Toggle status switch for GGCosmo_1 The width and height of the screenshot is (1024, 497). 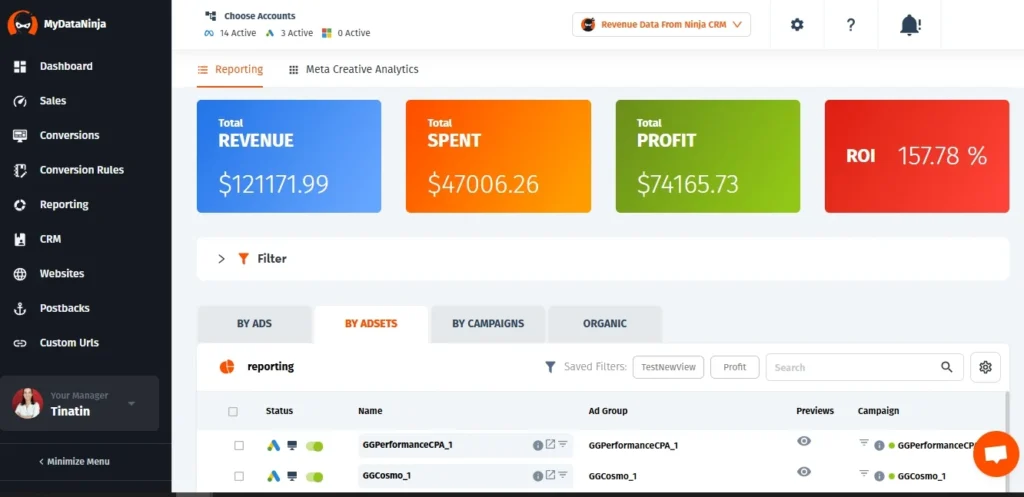click(314, 477)
